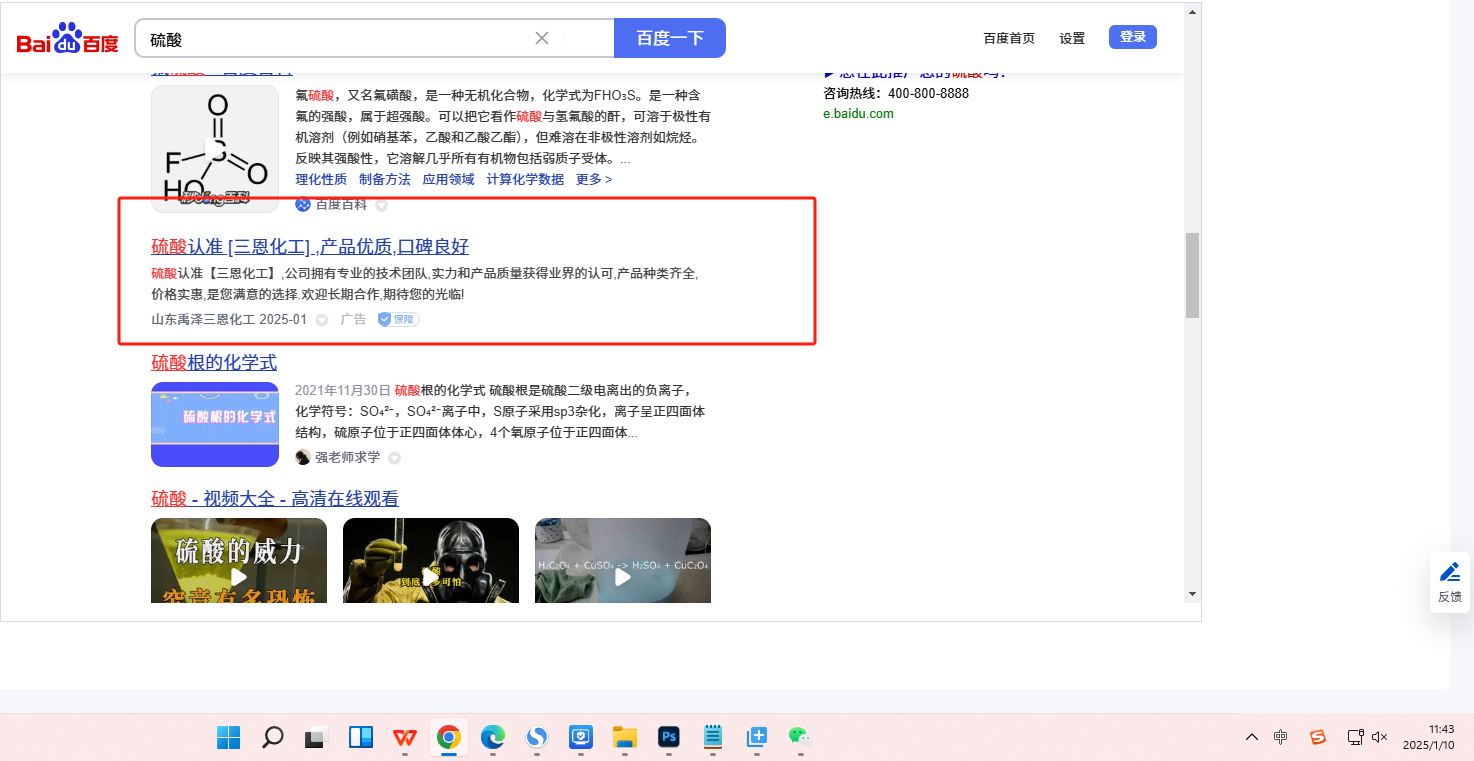Open the 百度首页 link
Viewport: 1474px width, 761px height.
click(1009, 39)
